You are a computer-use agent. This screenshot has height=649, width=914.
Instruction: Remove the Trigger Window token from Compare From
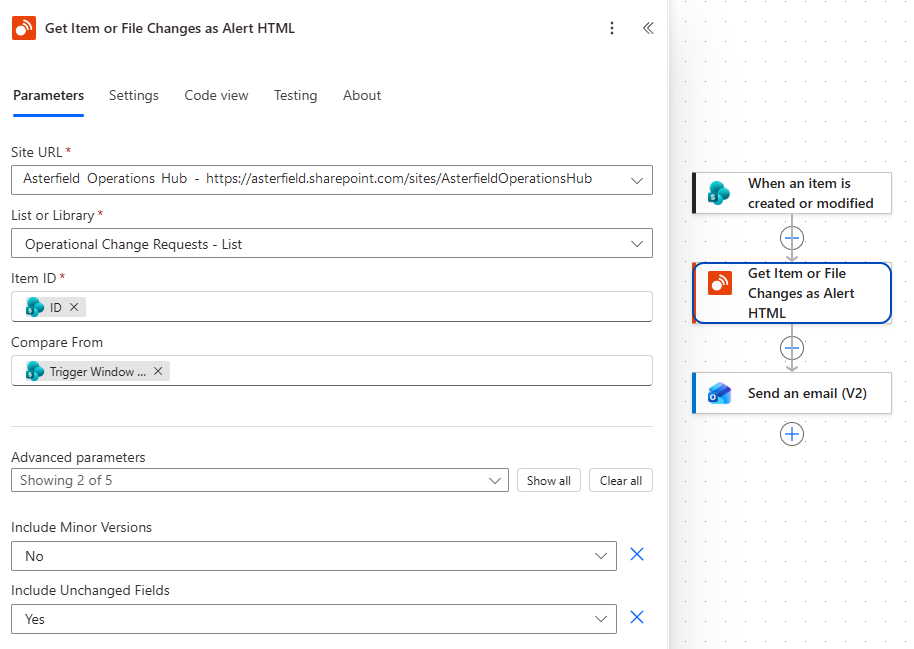tap(158, 371)
